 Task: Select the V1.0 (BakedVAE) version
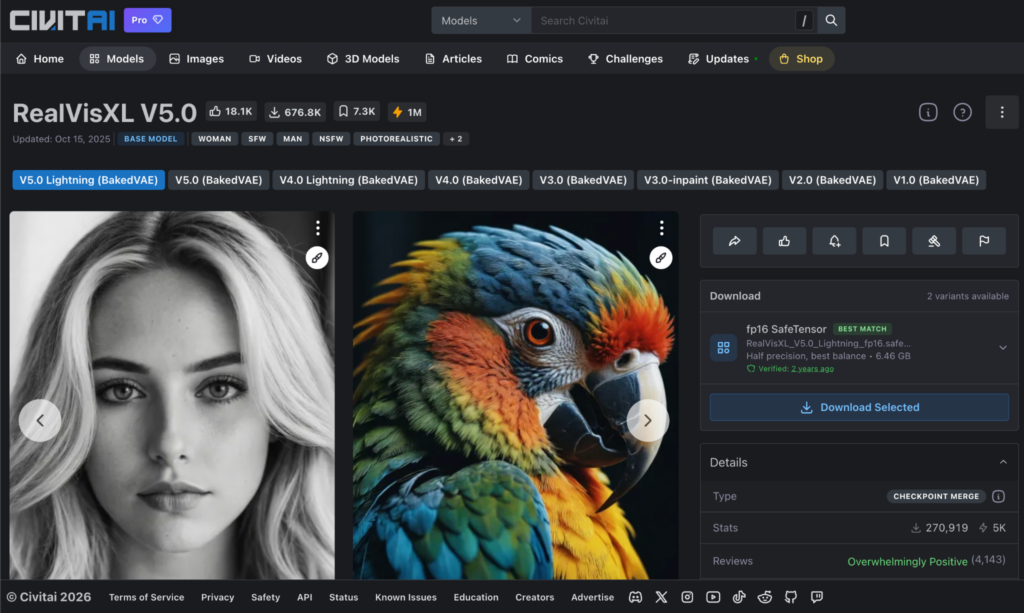pos(936,180)
